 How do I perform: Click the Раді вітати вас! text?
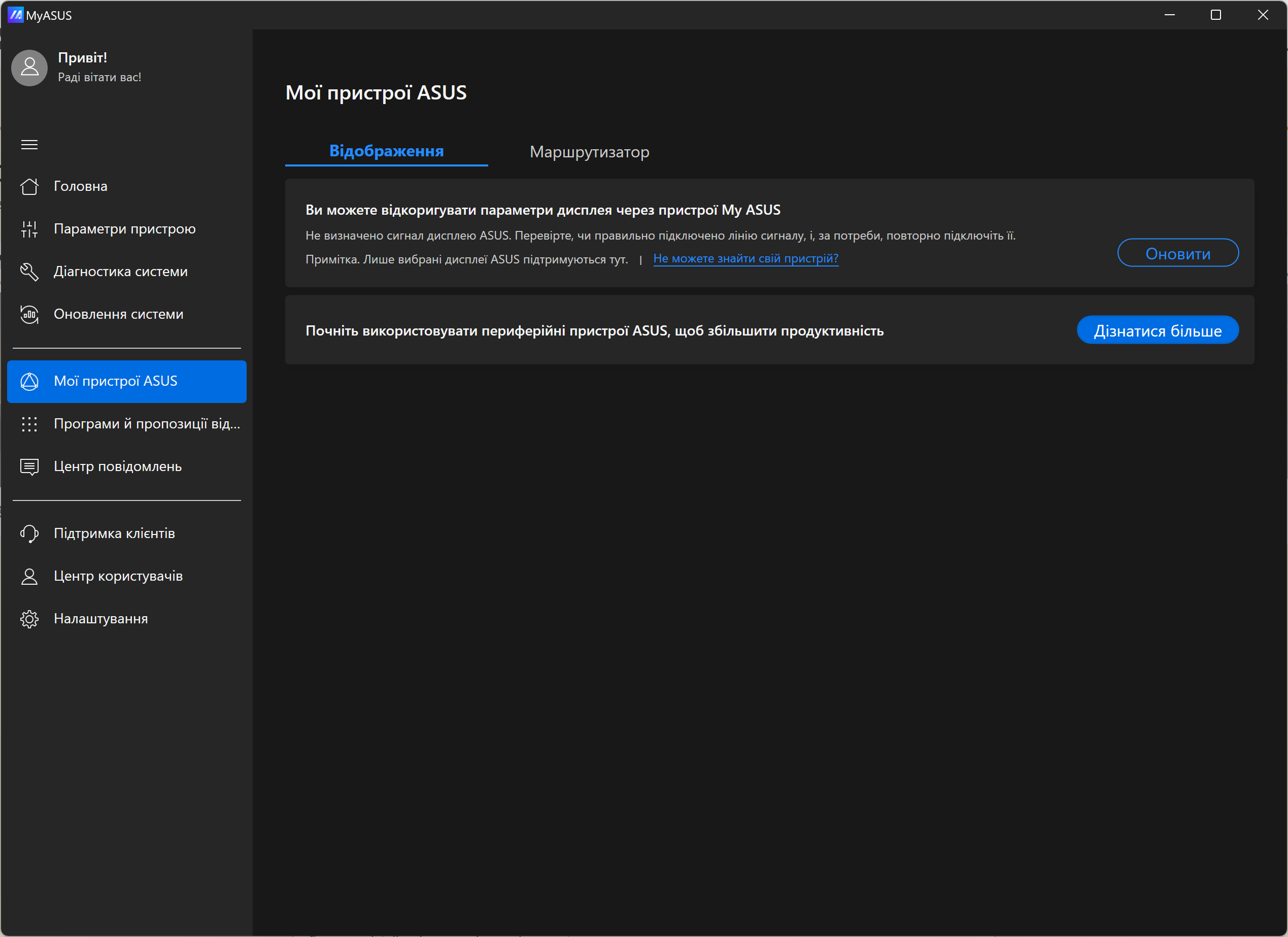pyautogui.click(x=99, y=77)
